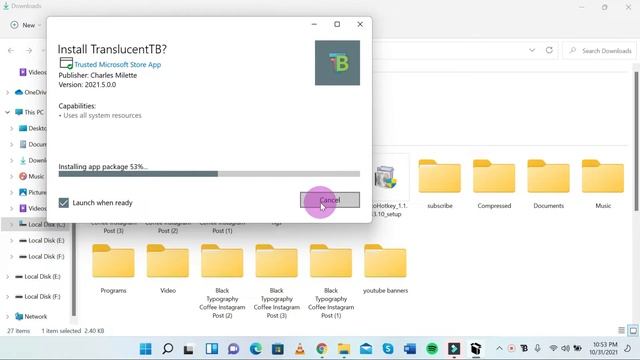
Task: Select the Programs folder
Action: pos(113,269)
